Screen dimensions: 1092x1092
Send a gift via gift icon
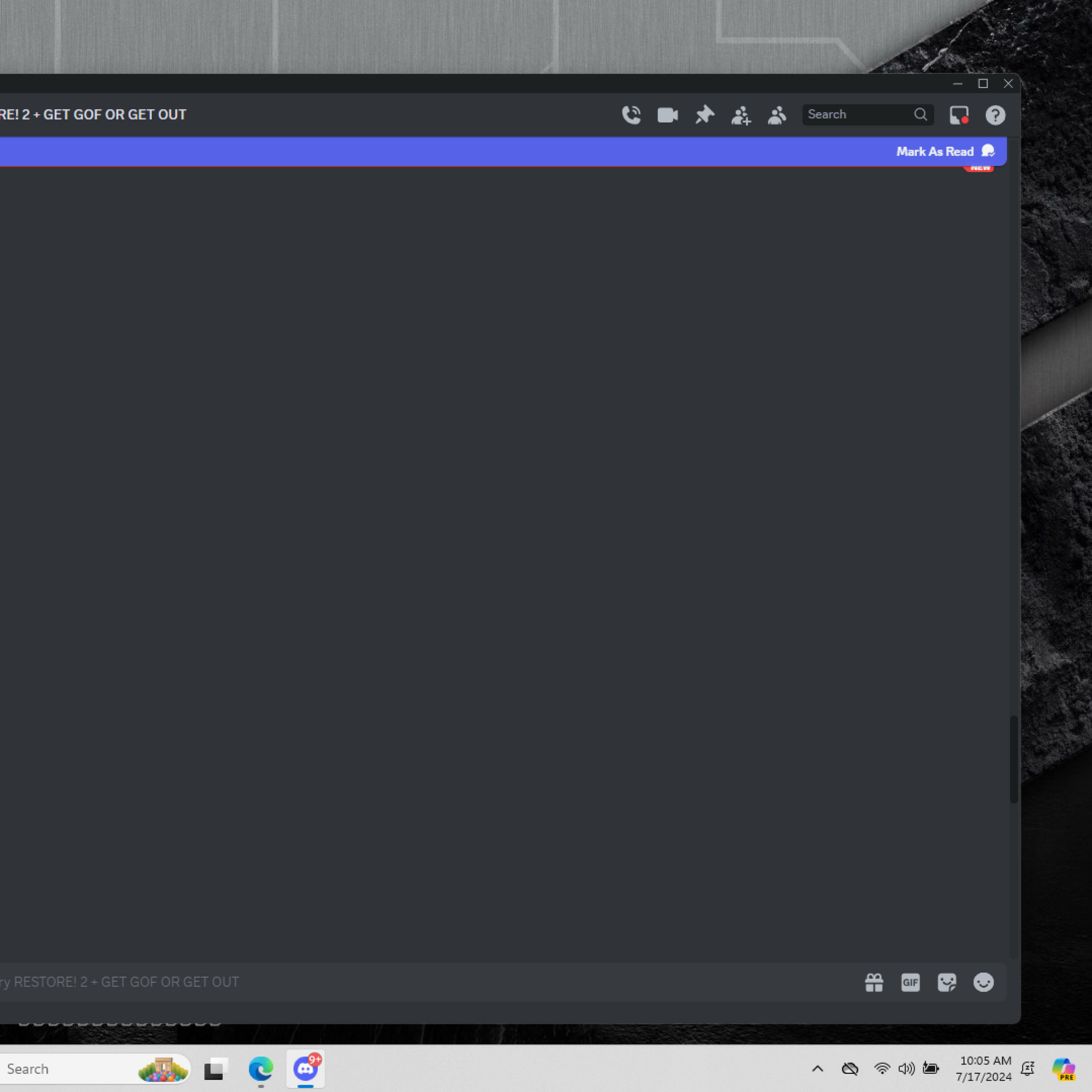(x=874, y=982)
